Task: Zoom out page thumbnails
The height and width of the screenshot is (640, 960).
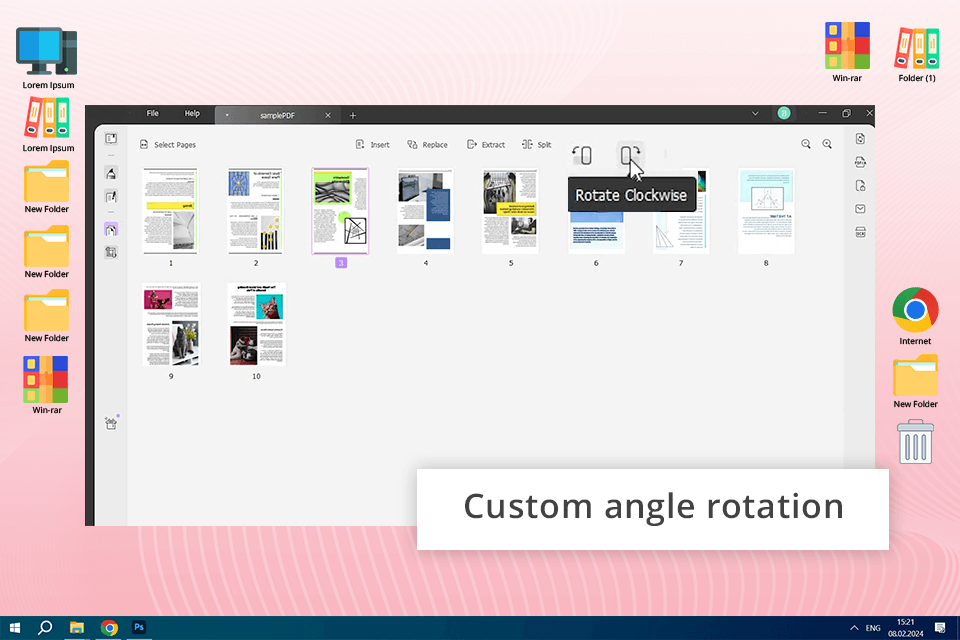Action: pyautogui.click(x=806, y=144)
